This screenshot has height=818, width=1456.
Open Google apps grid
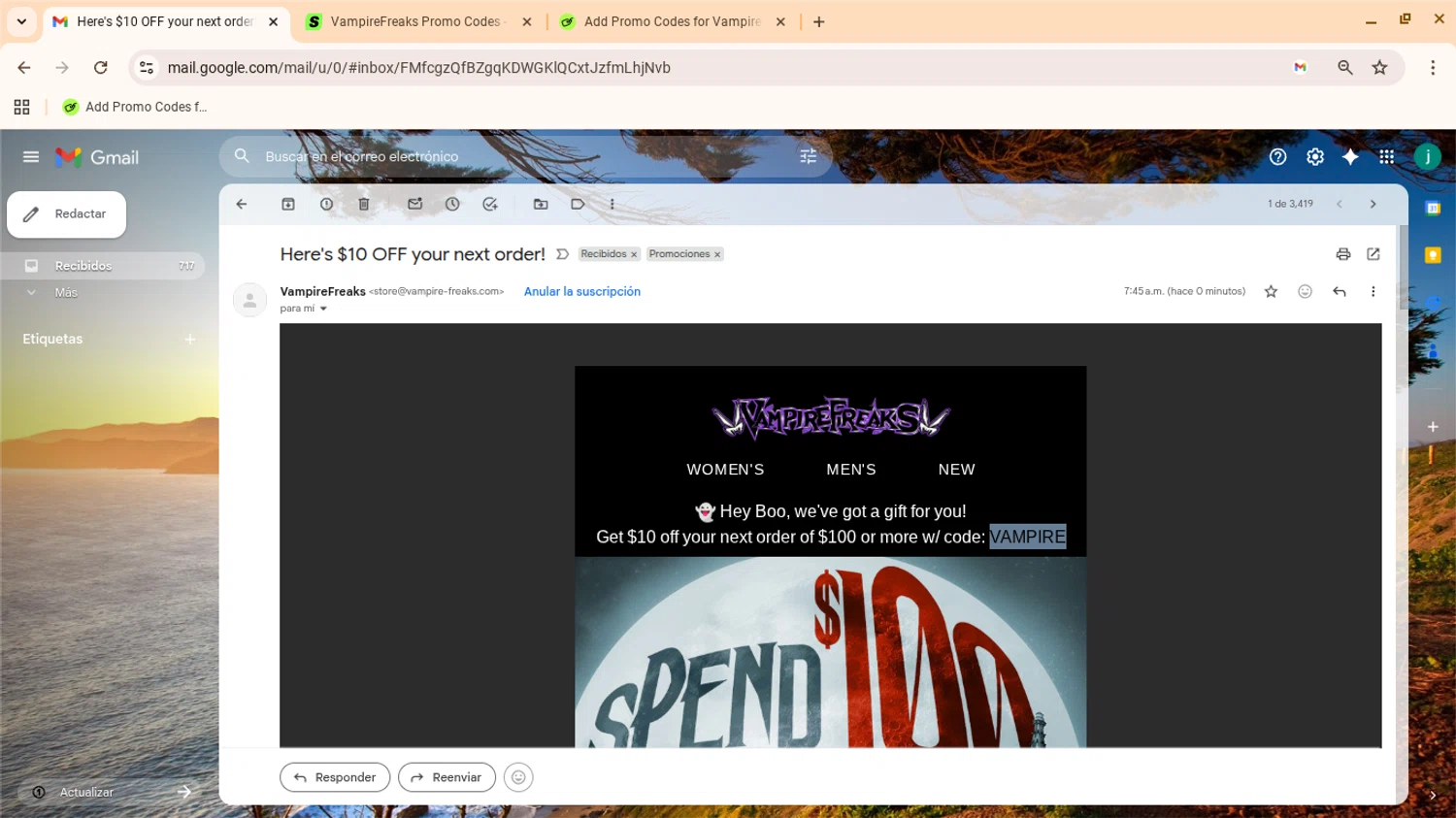tap(1386, 157)
